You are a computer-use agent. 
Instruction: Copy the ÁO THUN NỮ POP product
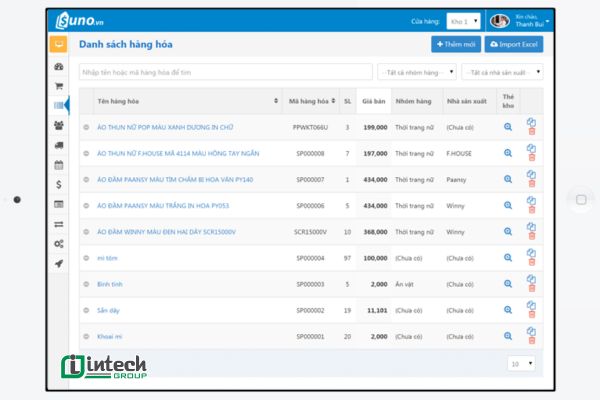(x=531, y=121)
